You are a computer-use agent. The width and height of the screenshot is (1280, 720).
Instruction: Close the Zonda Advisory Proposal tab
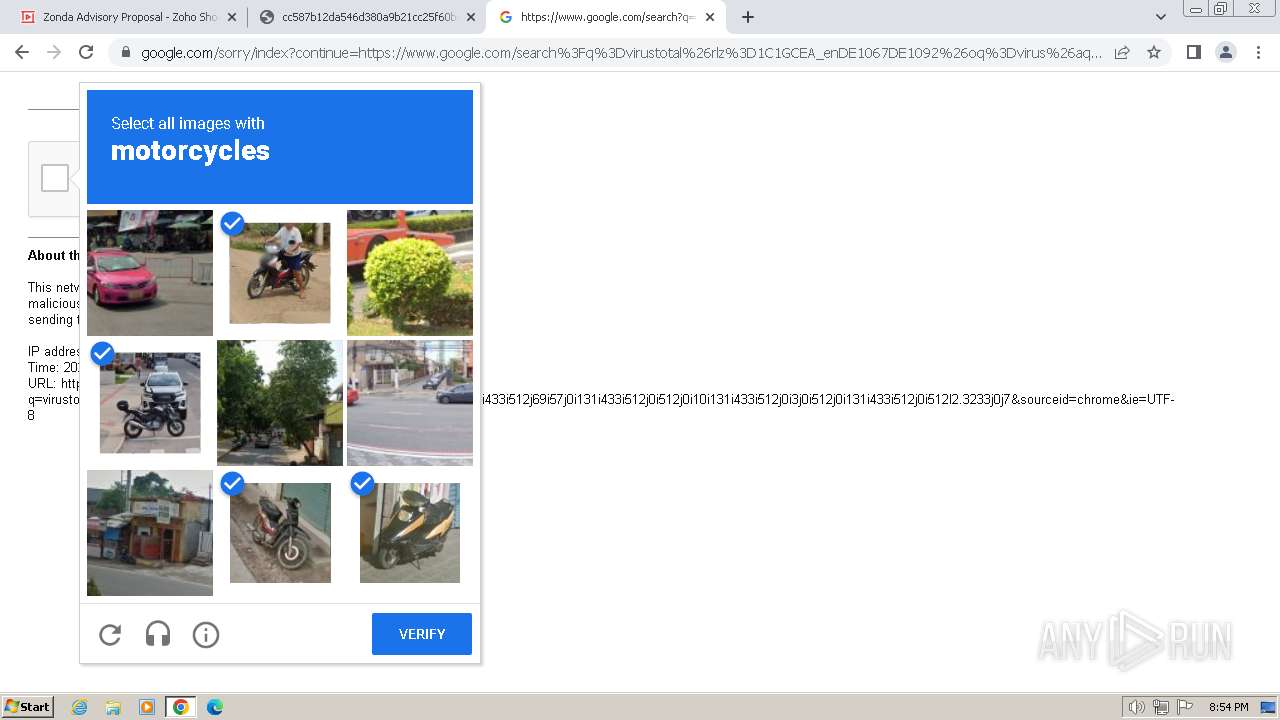[x=232, y=17]
